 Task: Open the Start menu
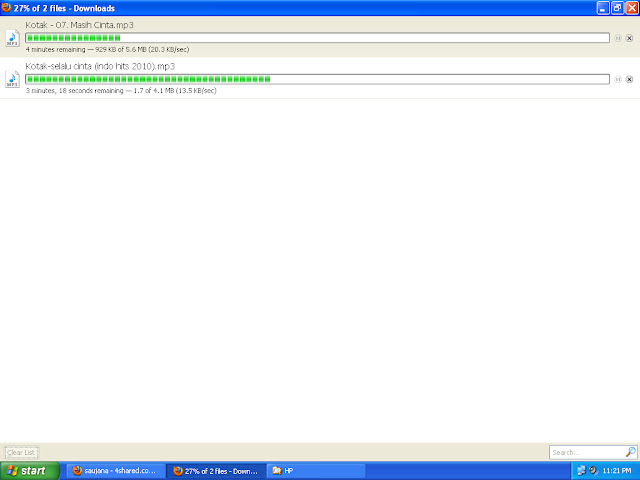[29, 471]
